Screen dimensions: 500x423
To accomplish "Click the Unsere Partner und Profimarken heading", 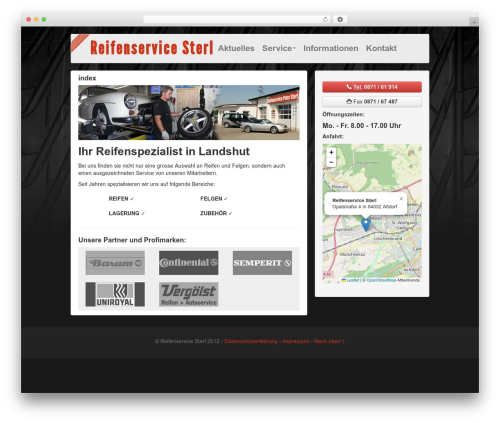I will coord(132,240).
